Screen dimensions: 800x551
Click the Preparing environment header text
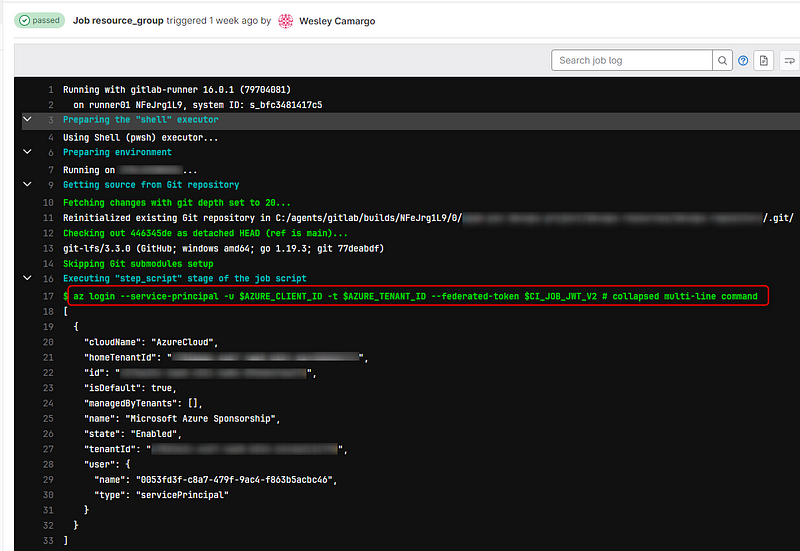pyautogui.click(x=117, y=152)
